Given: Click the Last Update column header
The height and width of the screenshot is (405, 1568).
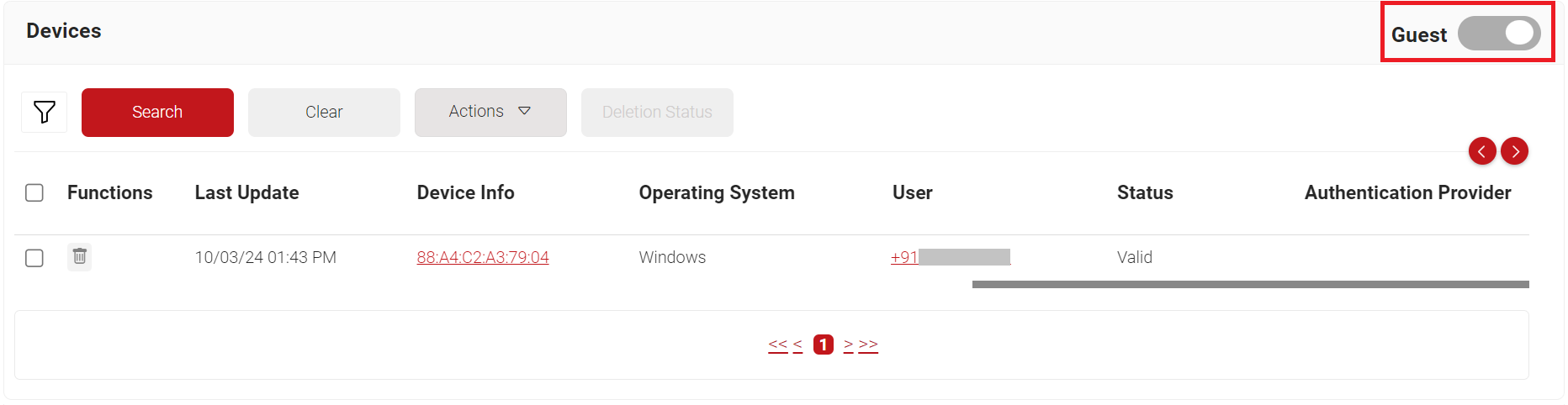Looking at the screenshot, I should click(246, 193).
